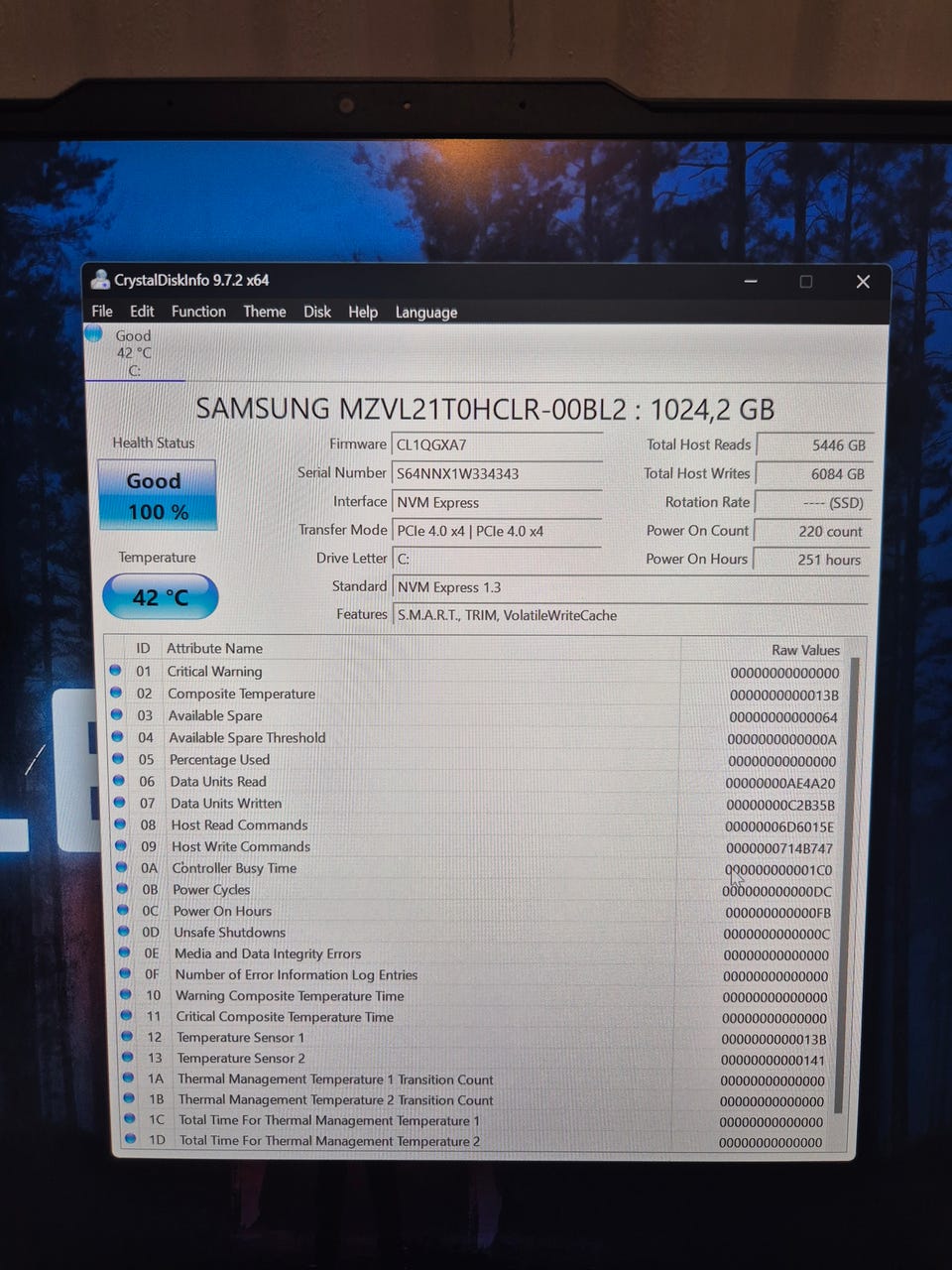The image size is (952, 1270).
Task: Click Total Host Writes value 6084 GB
Action: [x=812, y=474]
